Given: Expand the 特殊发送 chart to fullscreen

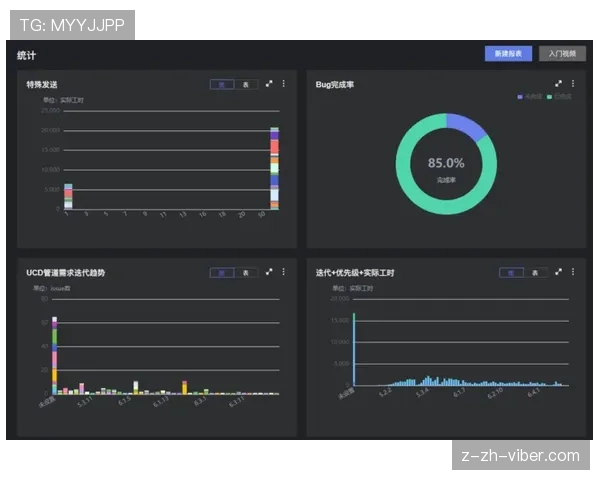Looking at the screenshot, I should (x=269, y=84).
